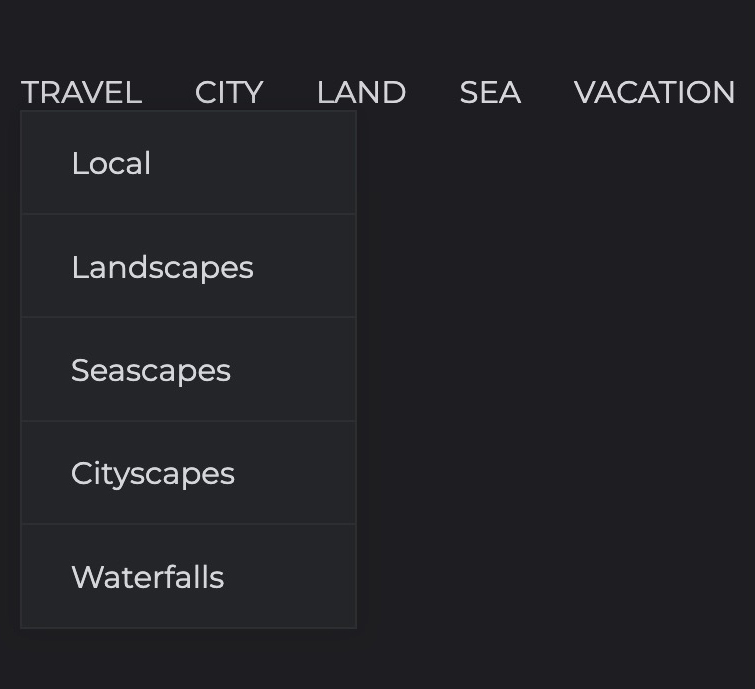755x689 pixels.
Task: Go to the SEA navigation item
Action: click(x=490, y=92)
